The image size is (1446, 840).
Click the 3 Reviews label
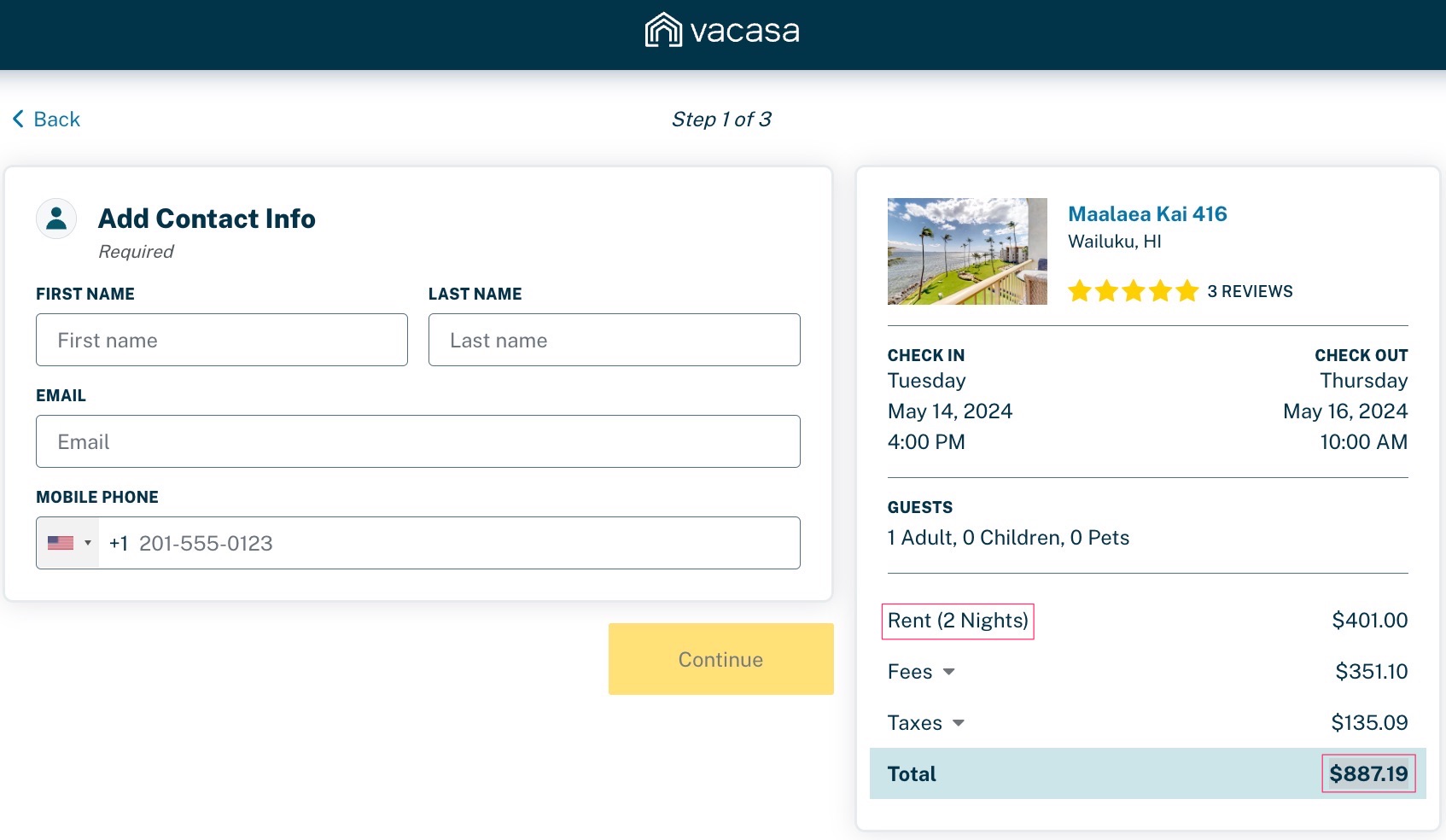pyautogui.click(x=1250, y=292)
